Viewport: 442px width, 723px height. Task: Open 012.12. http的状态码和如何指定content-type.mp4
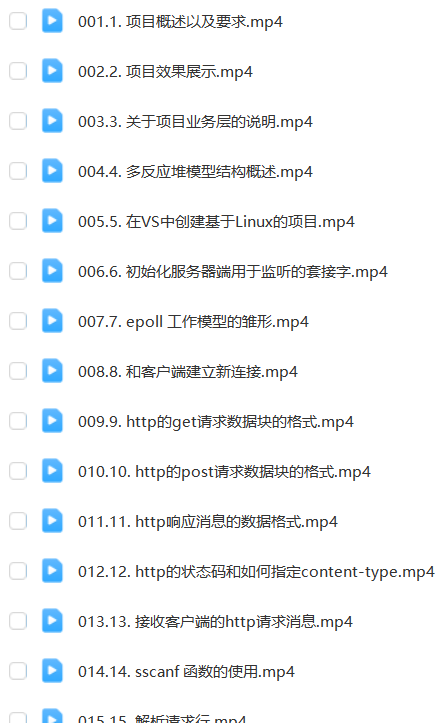click(256, 572)
